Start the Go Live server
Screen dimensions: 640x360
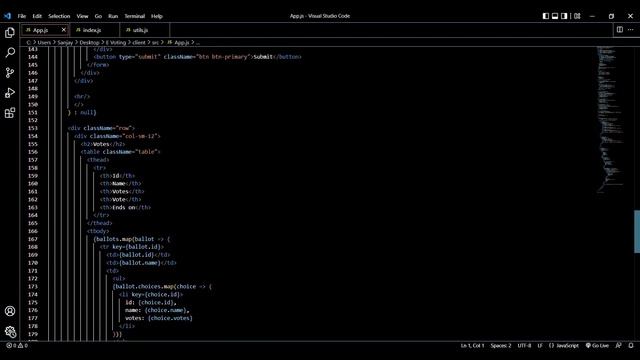coord(597,345)
